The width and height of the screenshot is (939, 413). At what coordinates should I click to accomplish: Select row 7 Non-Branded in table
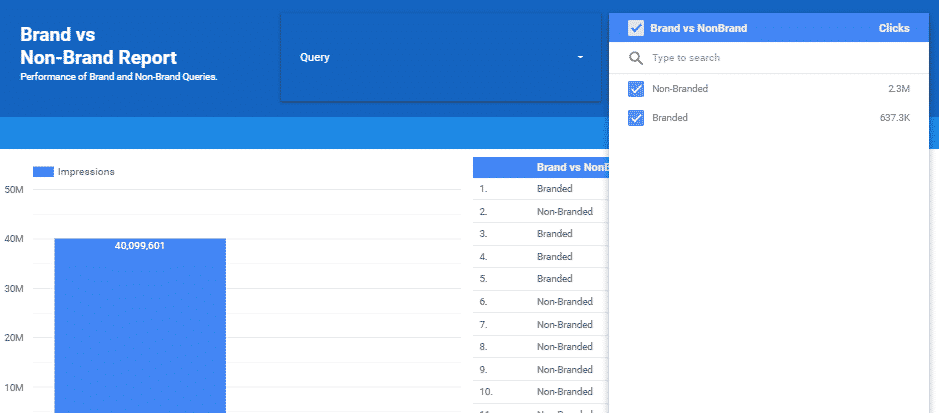pyautogui.click(x=541, y=324)
